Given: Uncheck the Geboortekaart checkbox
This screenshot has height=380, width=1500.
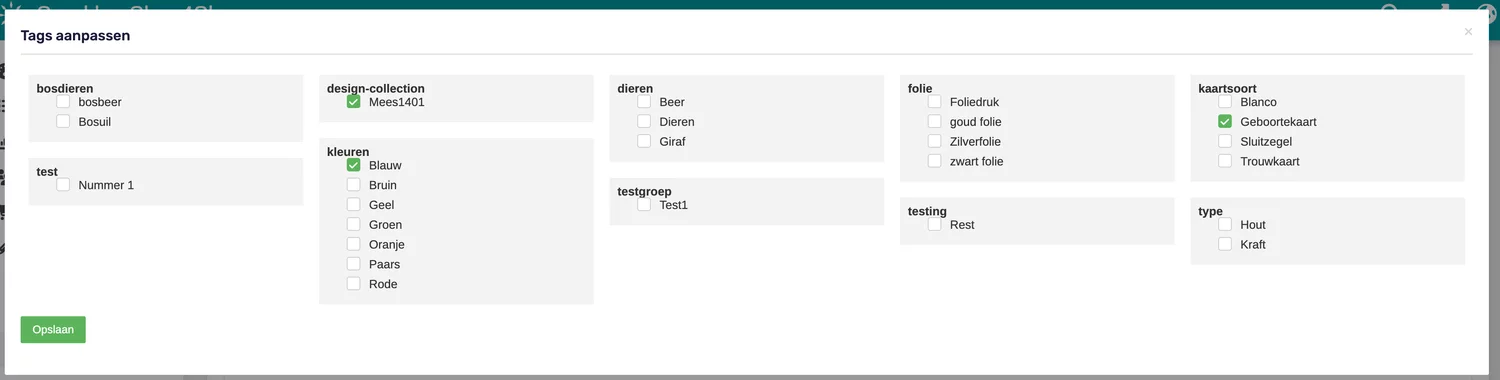Looking at the screenshot, I should coord(1225,122).
